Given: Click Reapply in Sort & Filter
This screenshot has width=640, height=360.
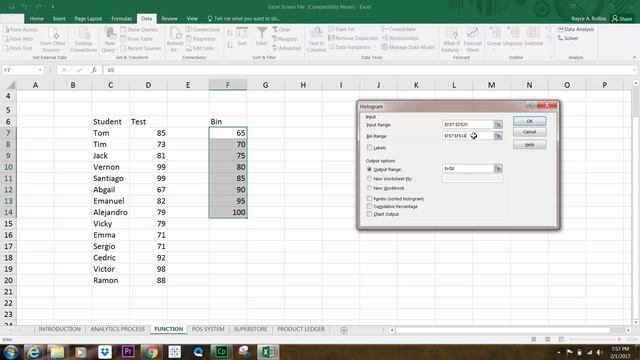Looking at the screenshot, I should [284, 39].
